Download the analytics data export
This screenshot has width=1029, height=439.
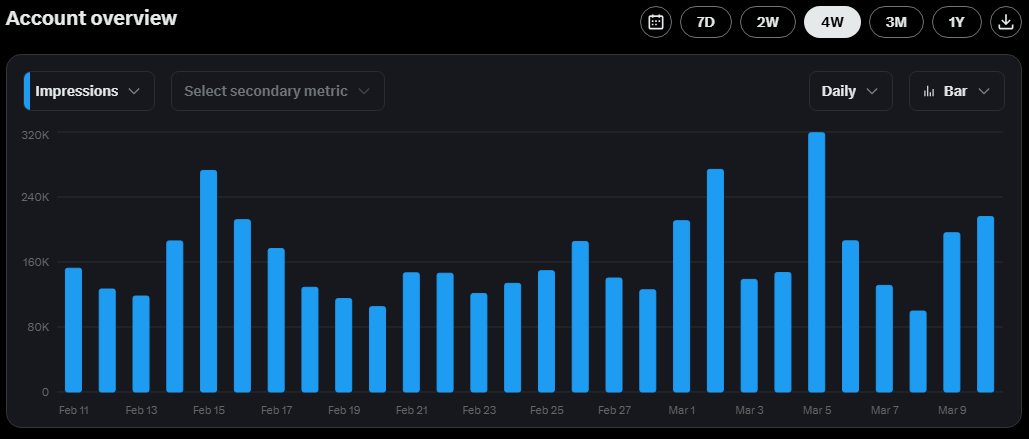1005,22
